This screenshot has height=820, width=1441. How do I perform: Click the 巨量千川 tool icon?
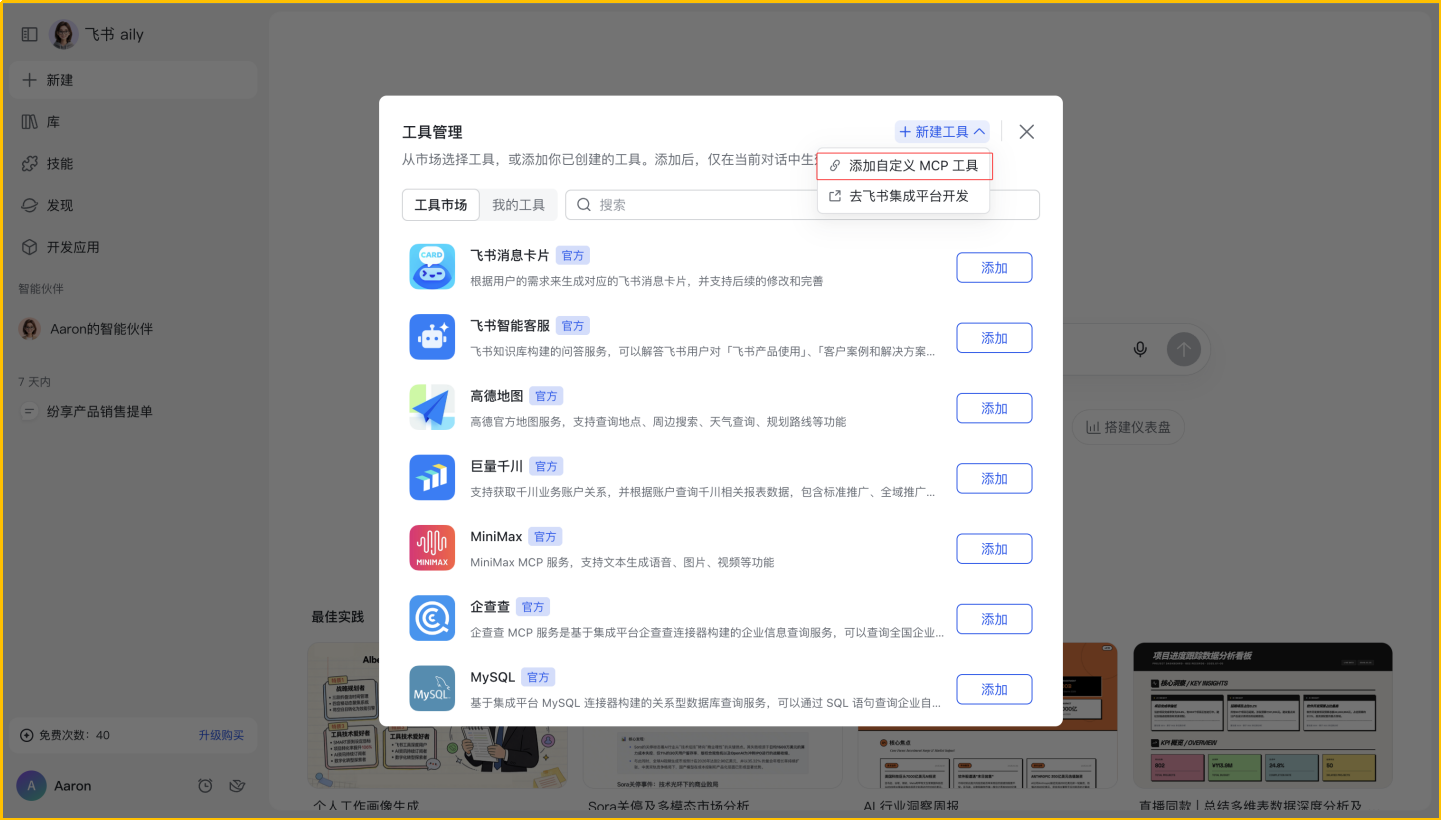point(432,478)
